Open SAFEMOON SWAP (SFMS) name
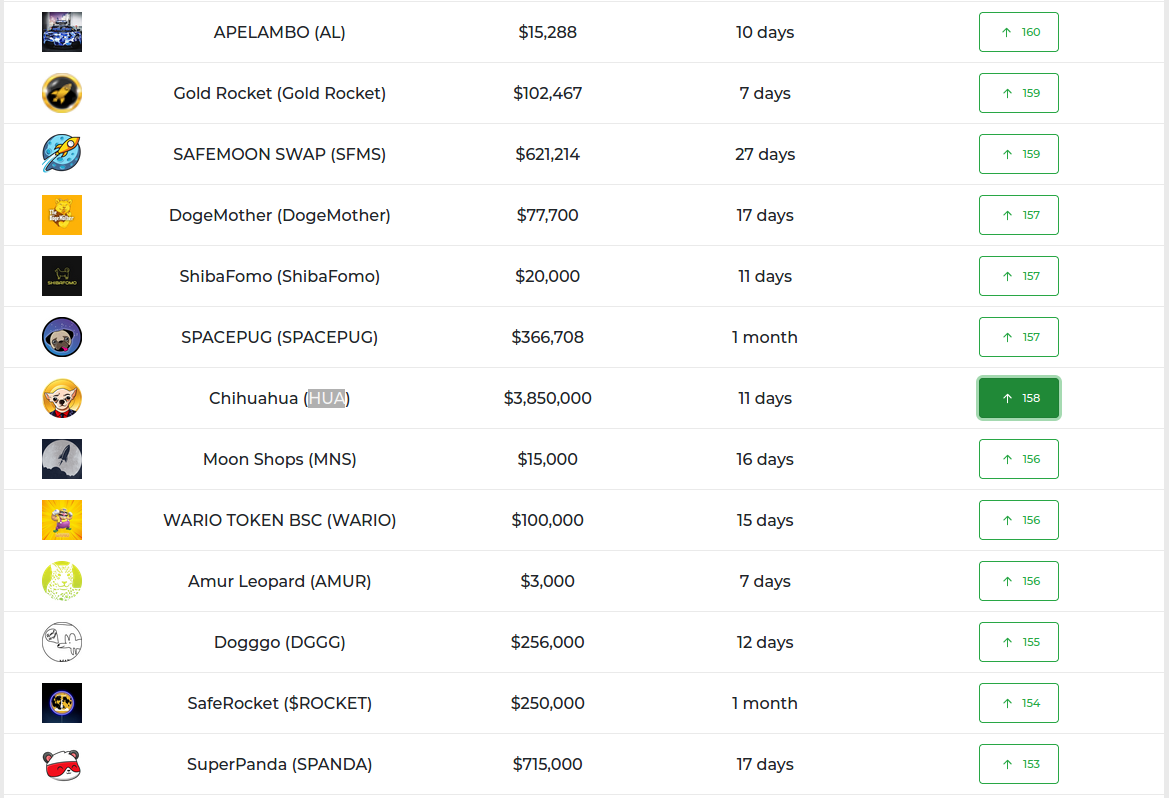The image size is (1169, 798). click(x=280, y=154)
